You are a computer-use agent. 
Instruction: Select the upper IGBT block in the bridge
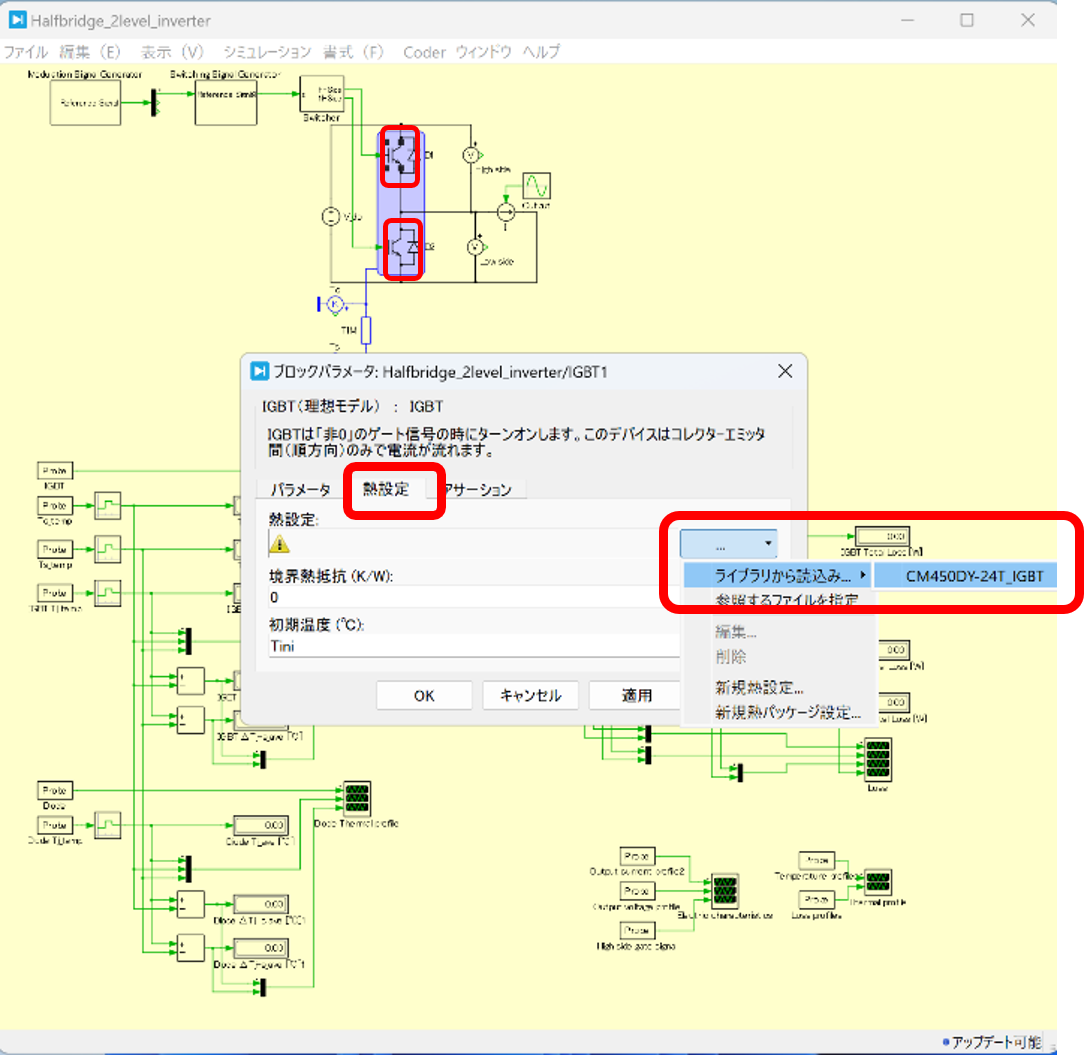click(401, 157)
